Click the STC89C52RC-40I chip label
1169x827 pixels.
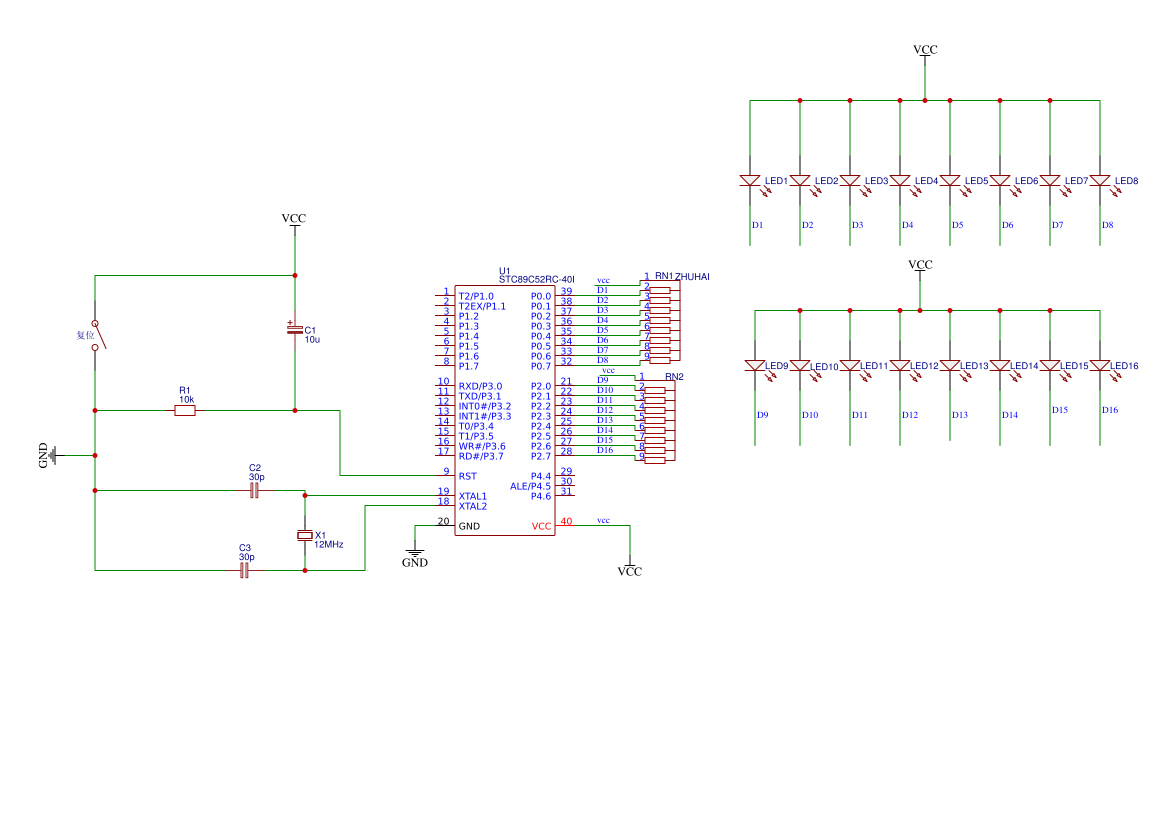coord(537,280)
